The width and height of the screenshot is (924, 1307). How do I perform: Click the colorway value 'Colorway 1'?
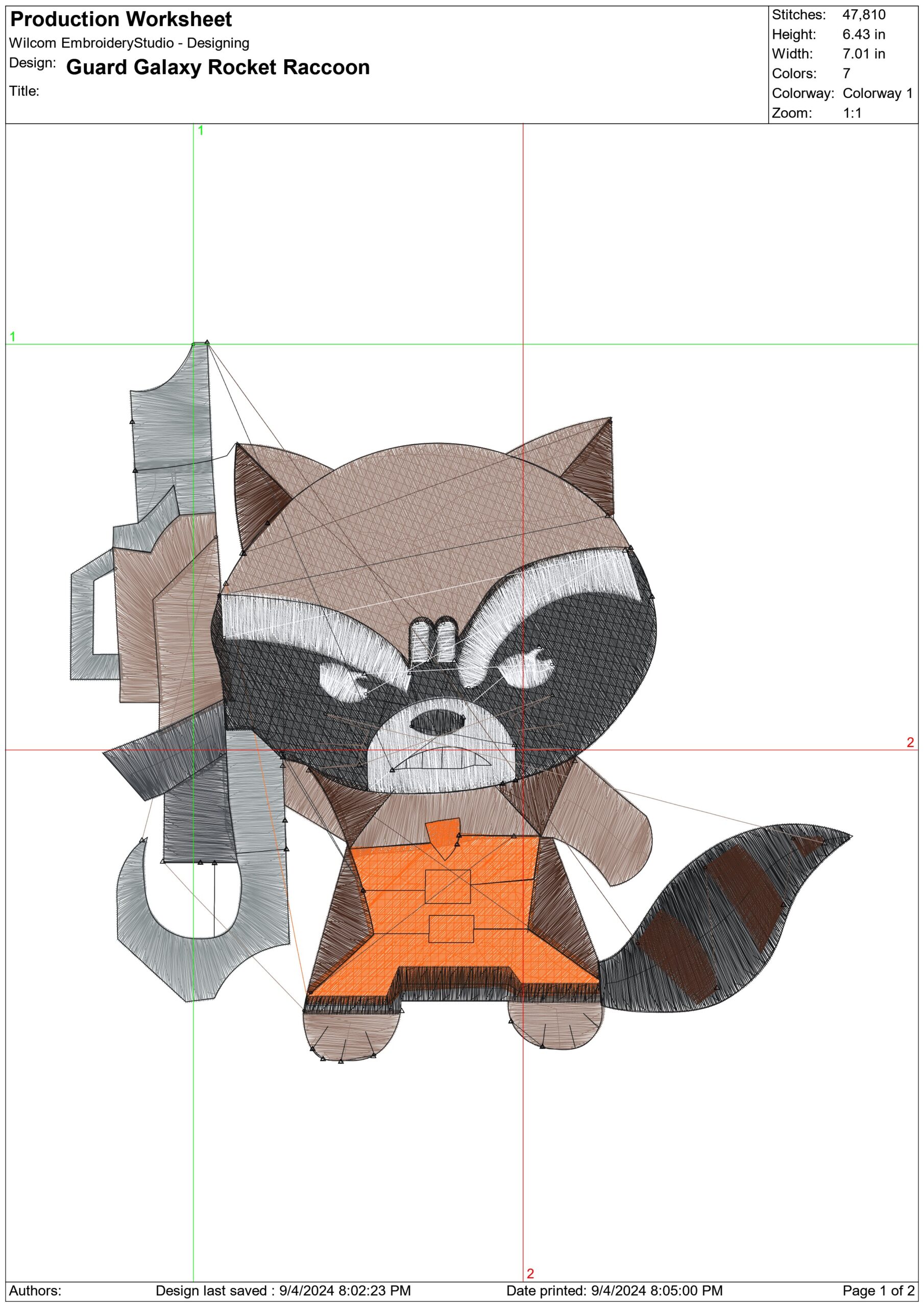(878, 93)
